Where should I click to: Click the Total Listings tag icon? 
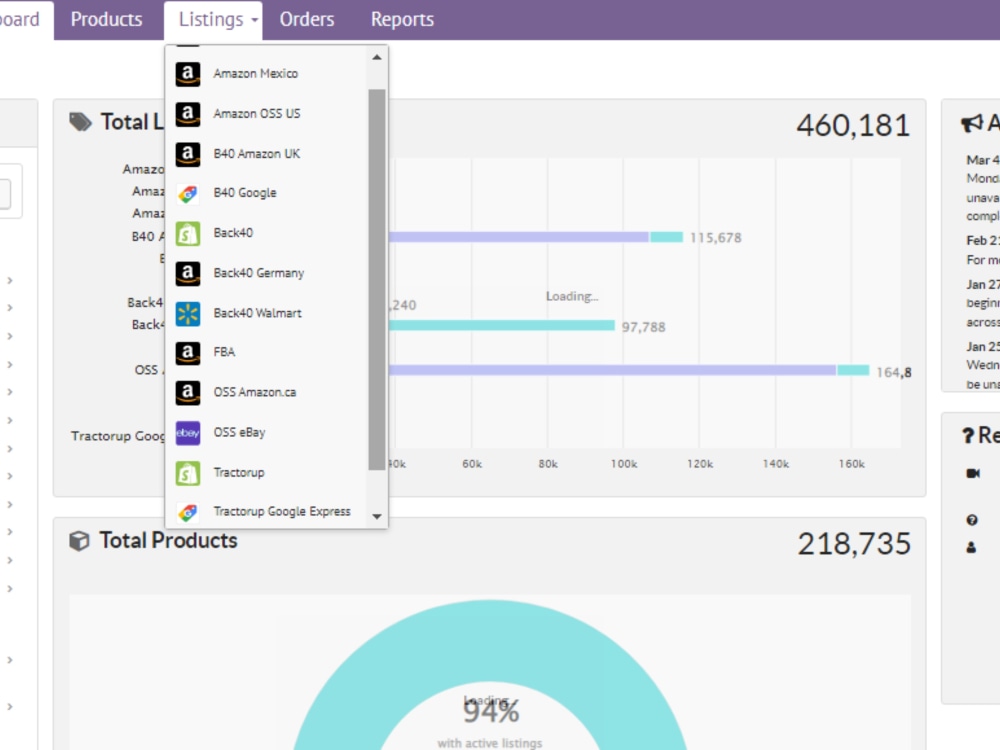(80, 122)
